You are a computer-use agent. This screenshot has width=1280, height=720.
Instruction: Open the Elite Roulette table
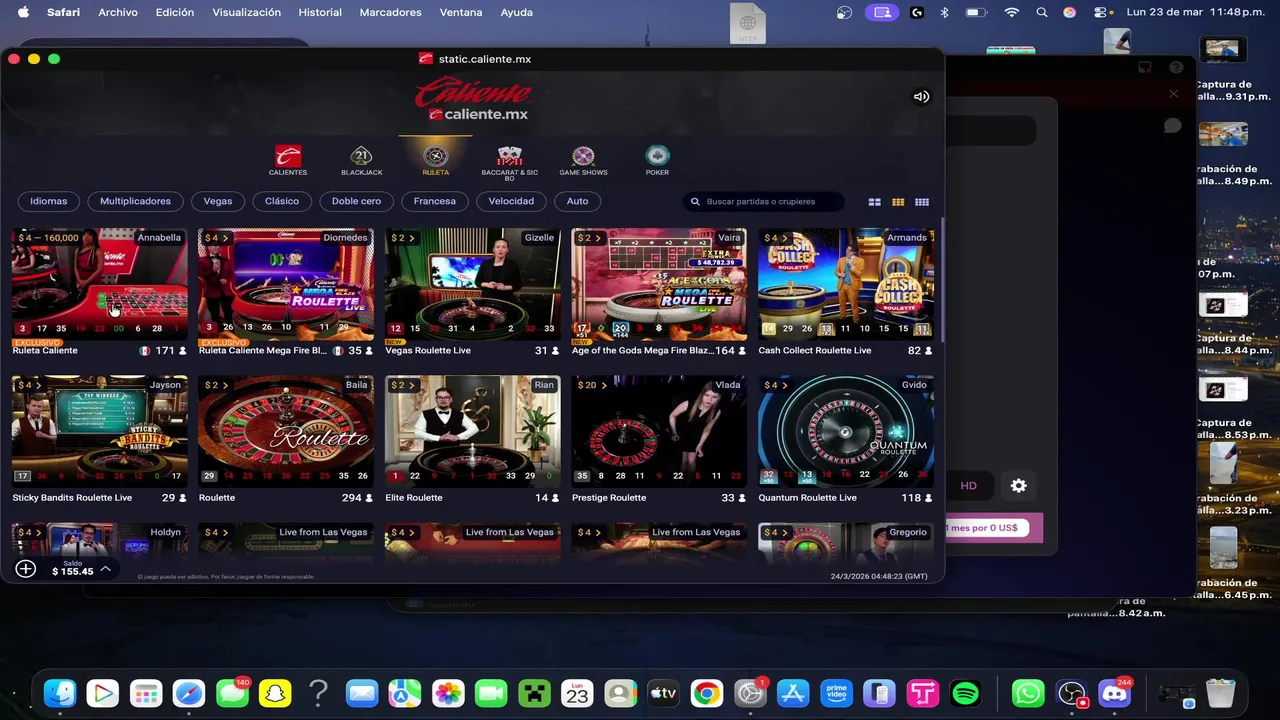coord(473,430)
